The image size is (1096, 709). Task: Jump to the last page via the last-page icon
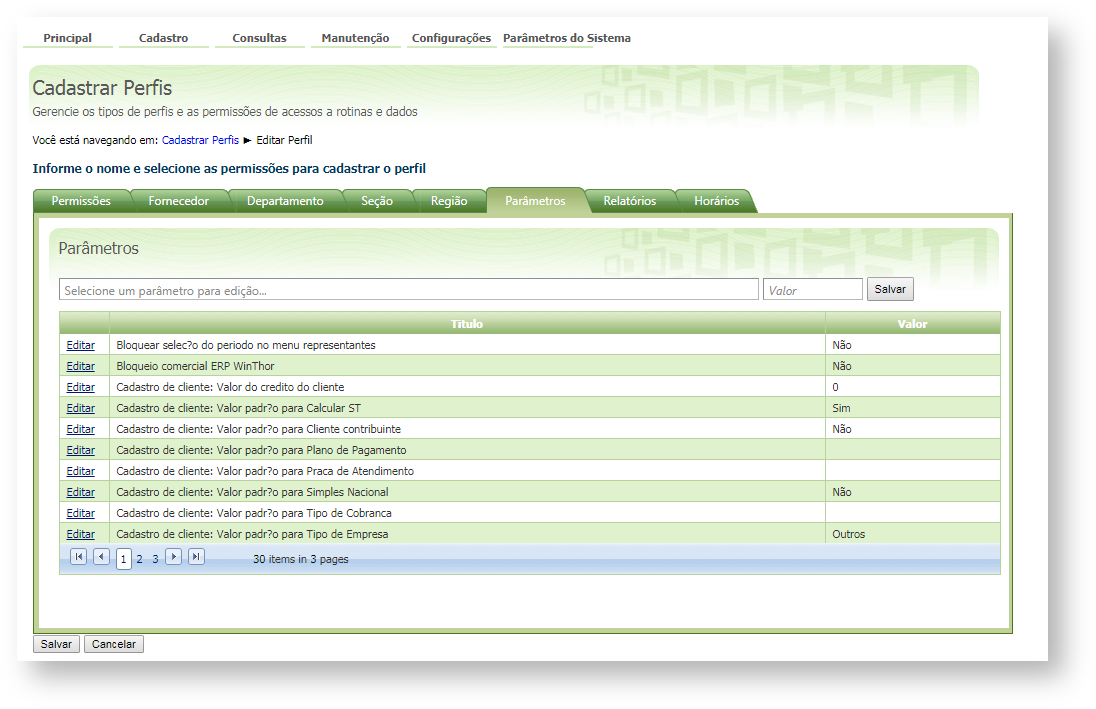pos(196,556)
